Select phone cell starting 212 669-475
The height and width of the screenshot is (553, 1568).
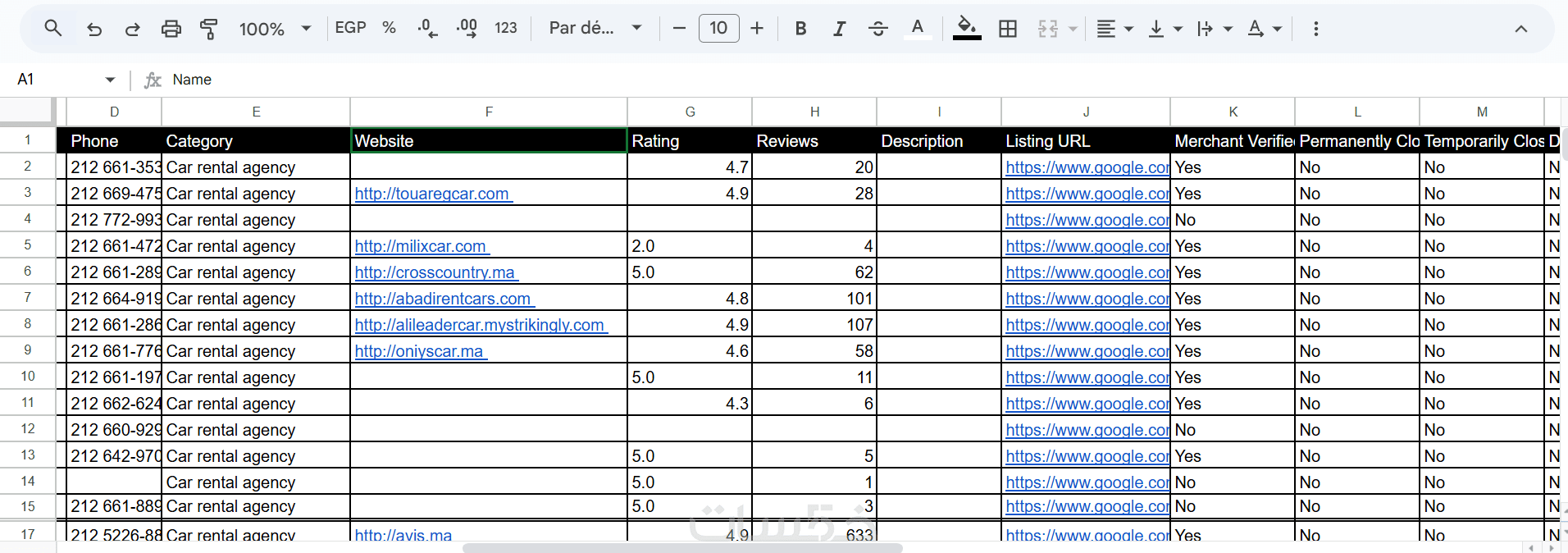(114, 194)
